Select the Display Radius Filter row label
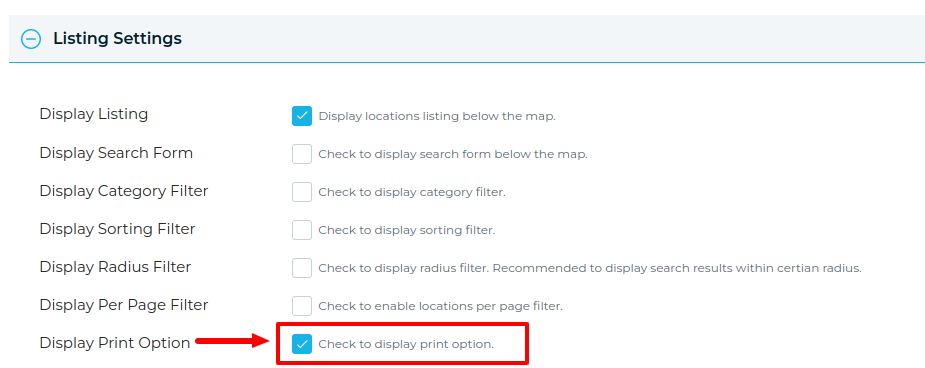This screenshot has width=925, height=368. (x=115, y=267)
